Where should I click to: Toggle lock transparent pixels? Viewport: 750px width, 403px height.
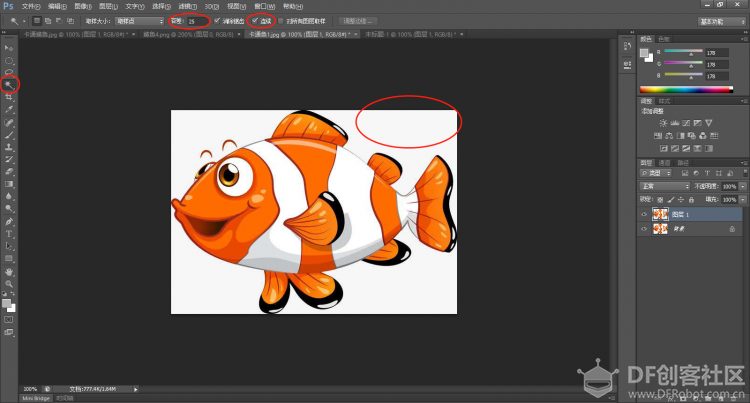tap(660, 200)
